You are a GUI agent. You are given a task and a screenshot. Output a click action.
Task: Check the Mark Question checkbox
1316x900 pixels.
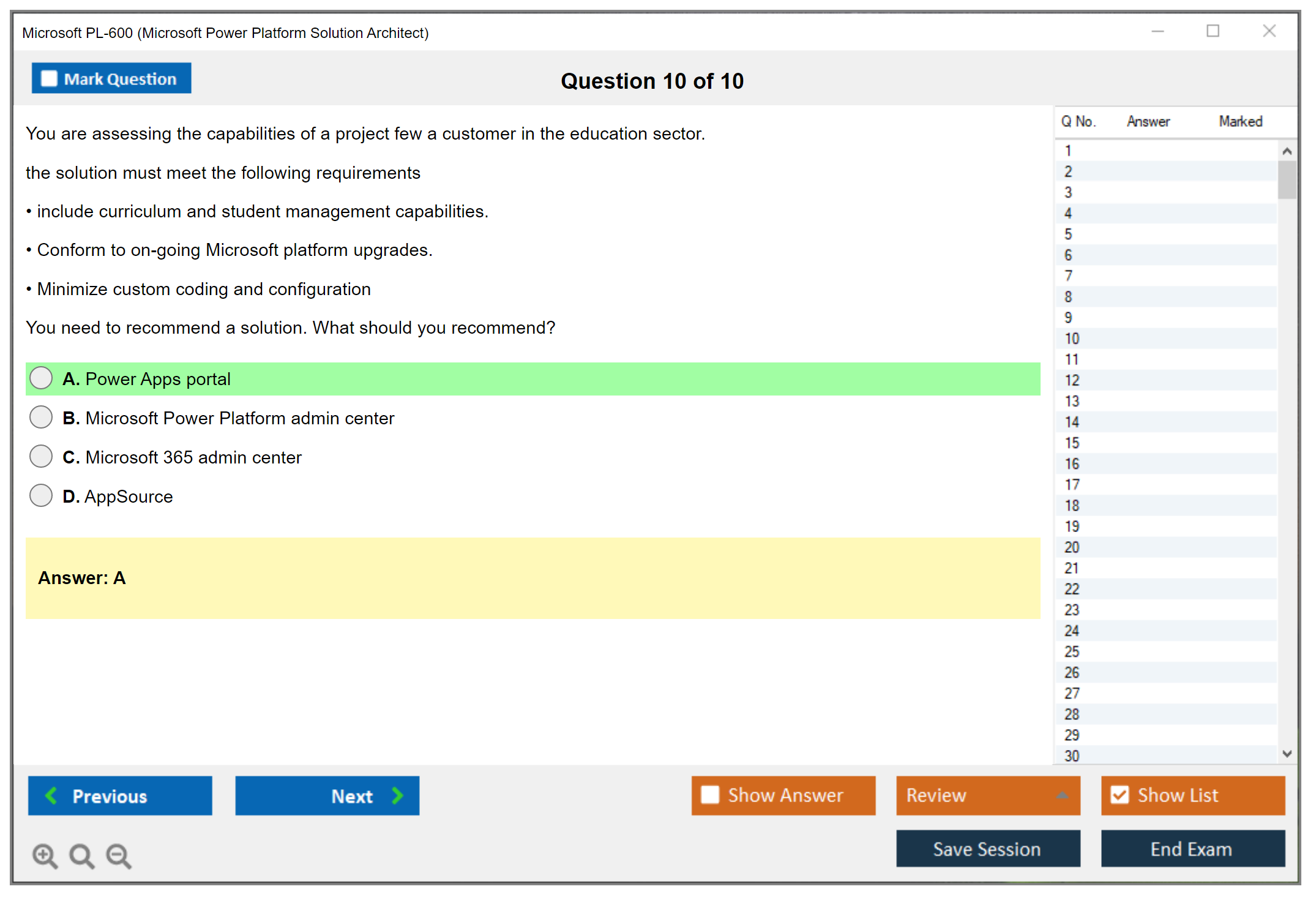click(x=49, y=79)
